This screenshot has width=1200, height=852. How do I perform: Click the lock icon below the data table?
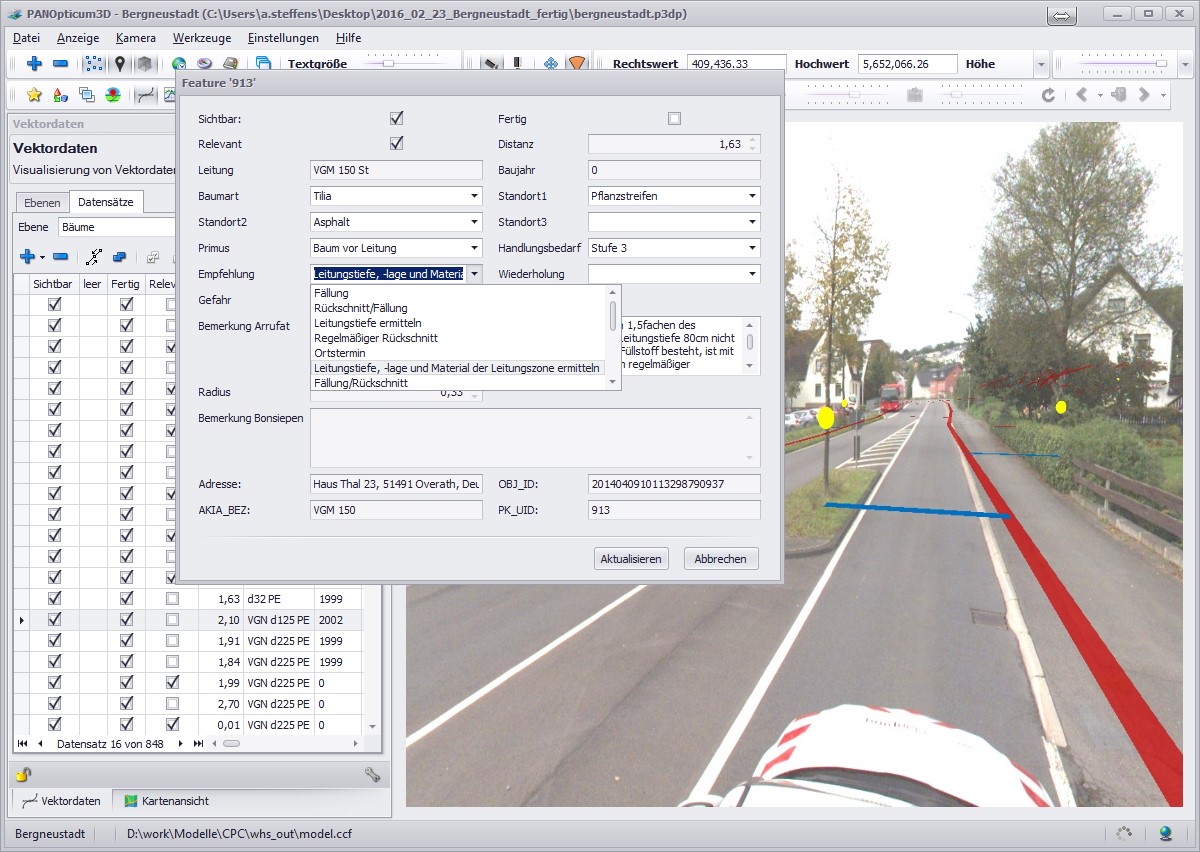pyautogui.click(x=23, y=773)
